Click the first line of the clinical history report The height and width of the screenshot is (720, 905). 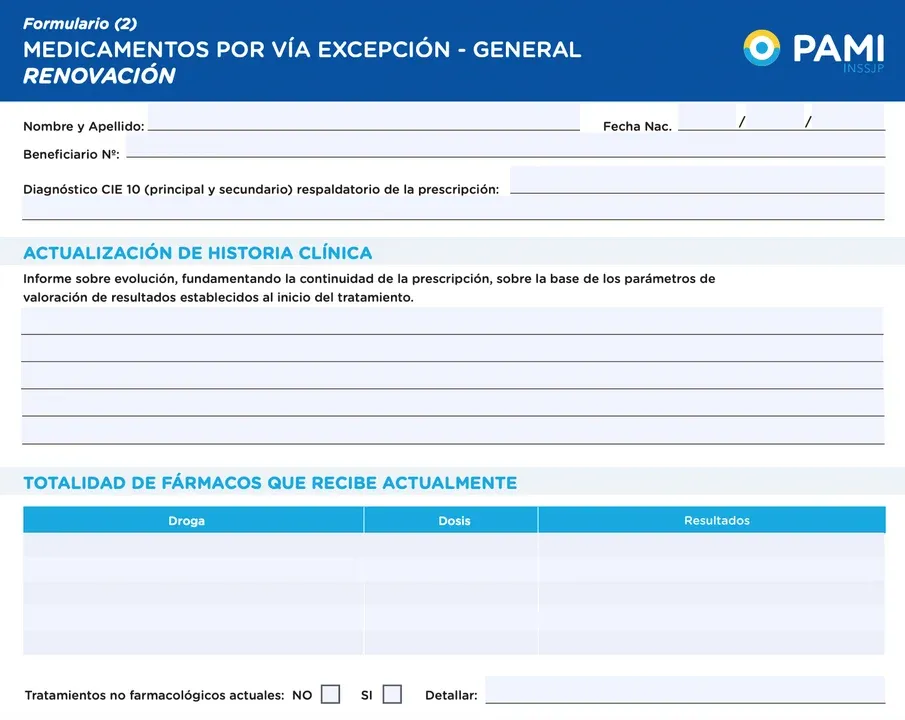452,321
